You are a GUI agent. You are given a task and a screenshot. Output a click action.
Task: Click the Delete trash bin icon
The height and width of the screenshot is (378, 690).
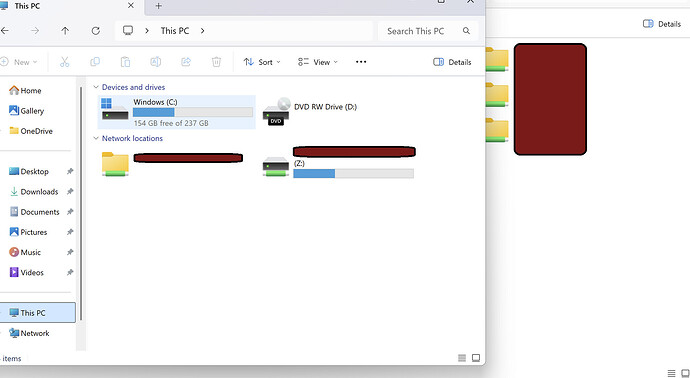click(217, 62)
